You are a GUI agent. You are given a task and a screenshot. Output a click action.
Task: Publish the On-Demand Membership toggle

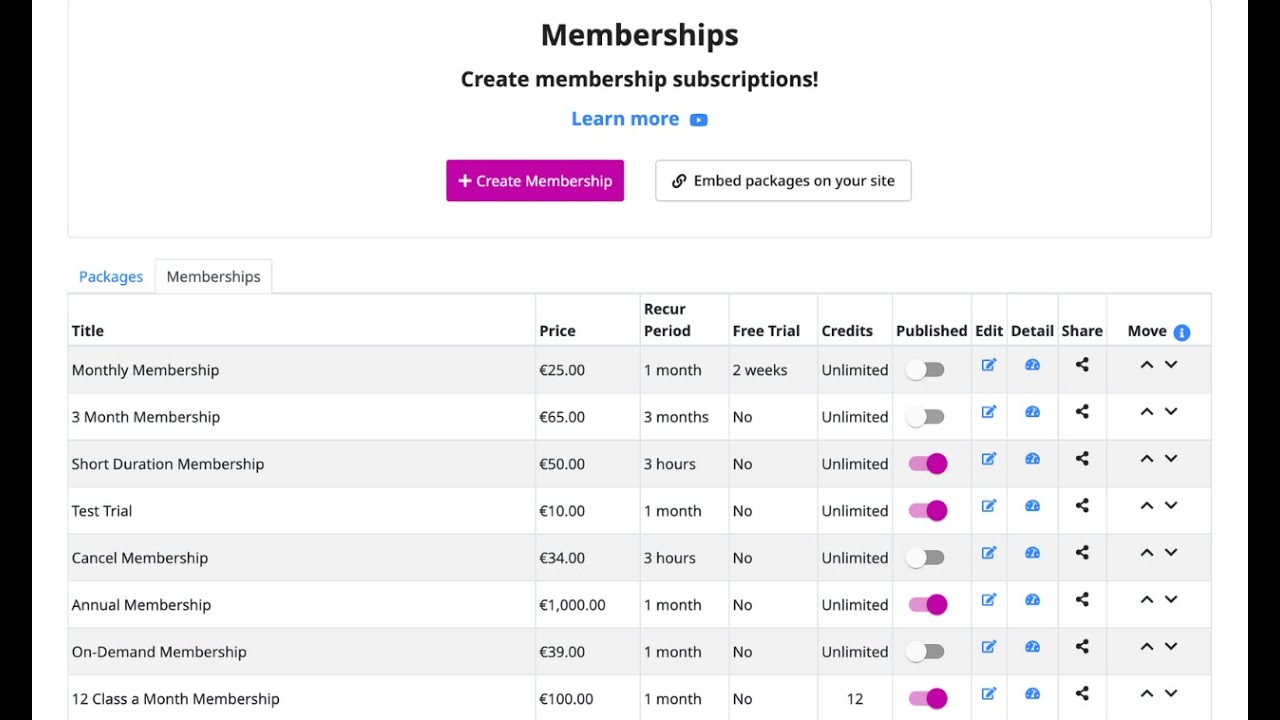pyautogui.click(x=925, y=652)
